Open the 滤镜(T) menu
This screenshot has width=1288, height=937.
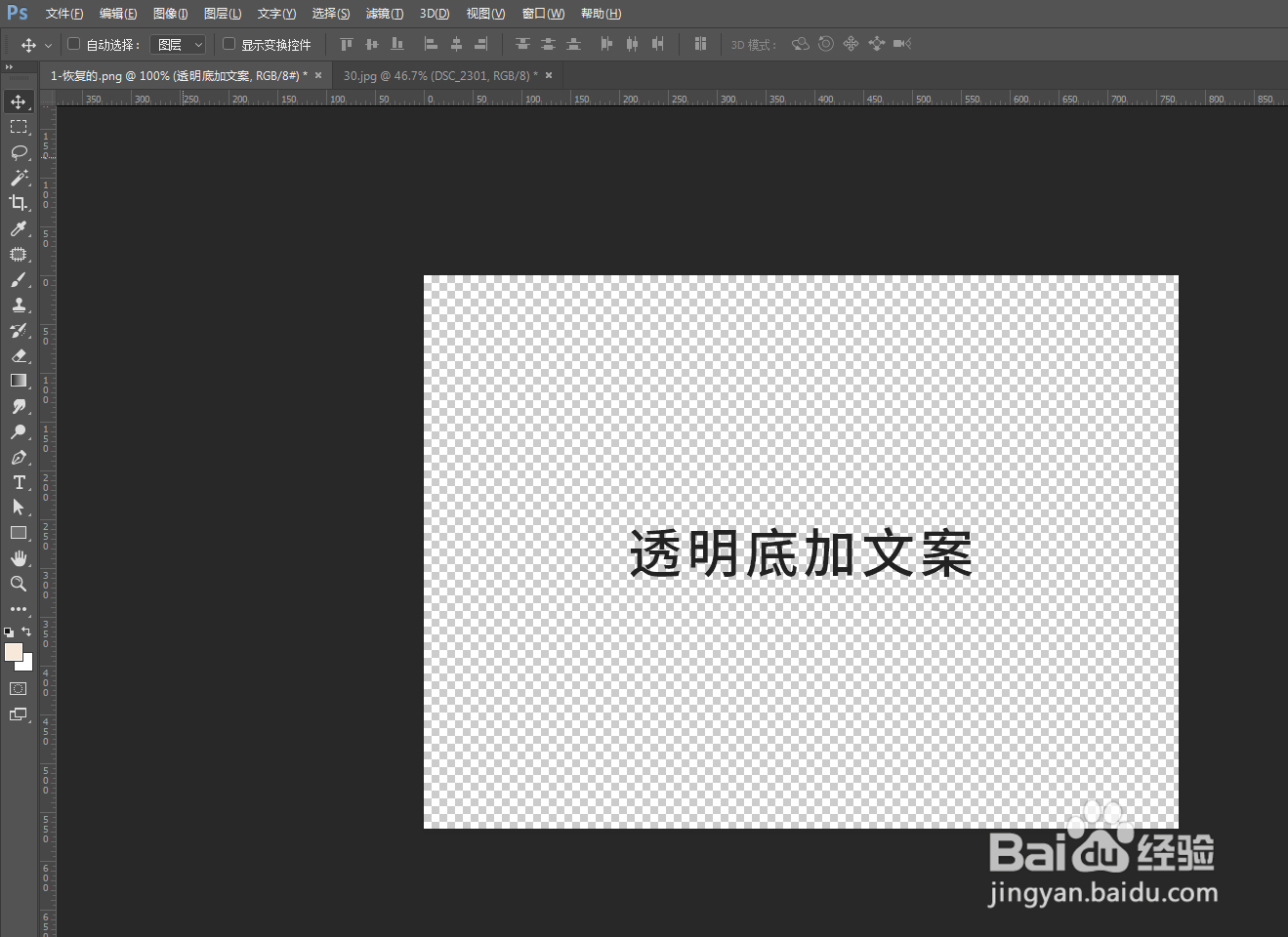click(x=385, y=14)
